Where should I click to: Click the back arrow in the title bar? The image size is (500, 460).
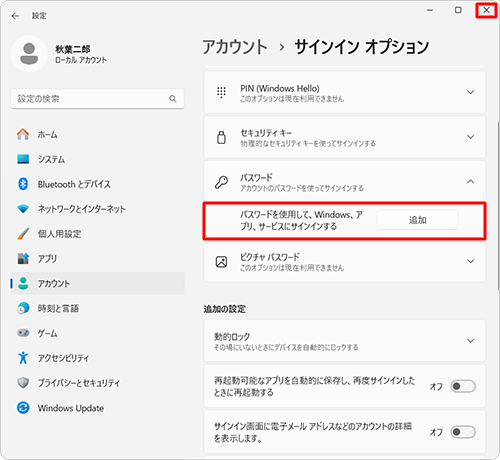[x=15, y=16]
